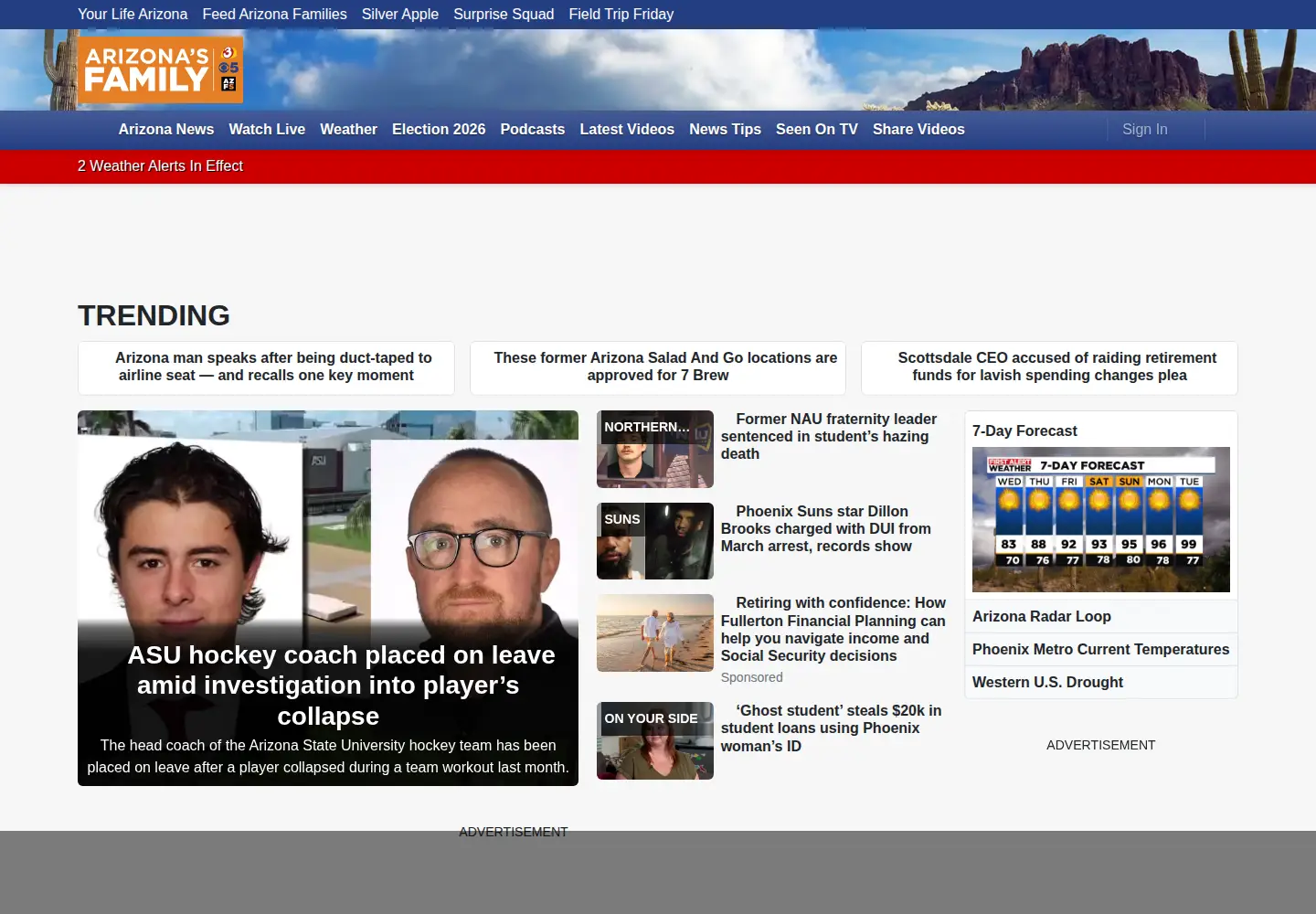Open Western U.S. Drought link
Image resolution: width=1316 pixels, height=914 pixels.
click(x=1047, y=683)
